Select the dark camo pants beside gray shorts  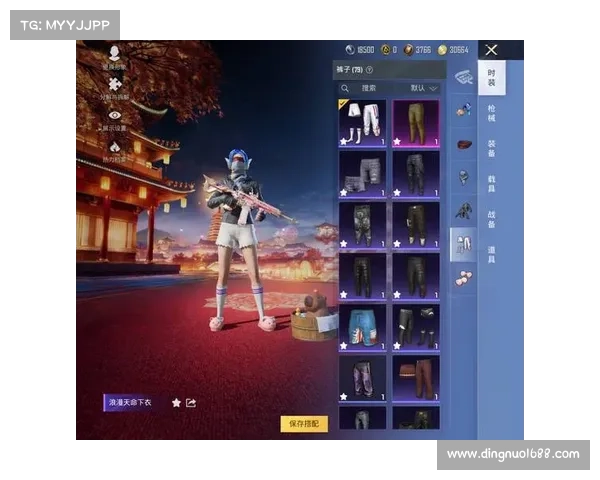pyautogui.click(x=416, y=174)
